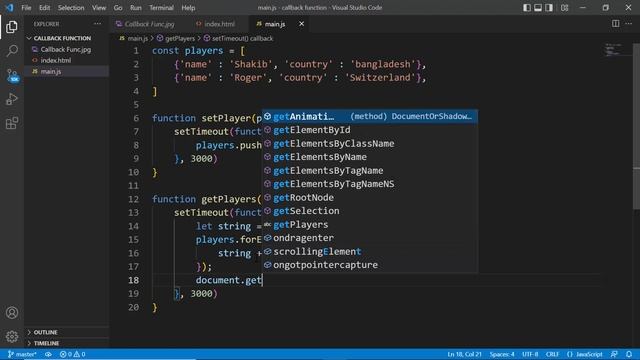Open errors and warnings status indicator
This screenshot has height=360, width=640.
point(73,354)
